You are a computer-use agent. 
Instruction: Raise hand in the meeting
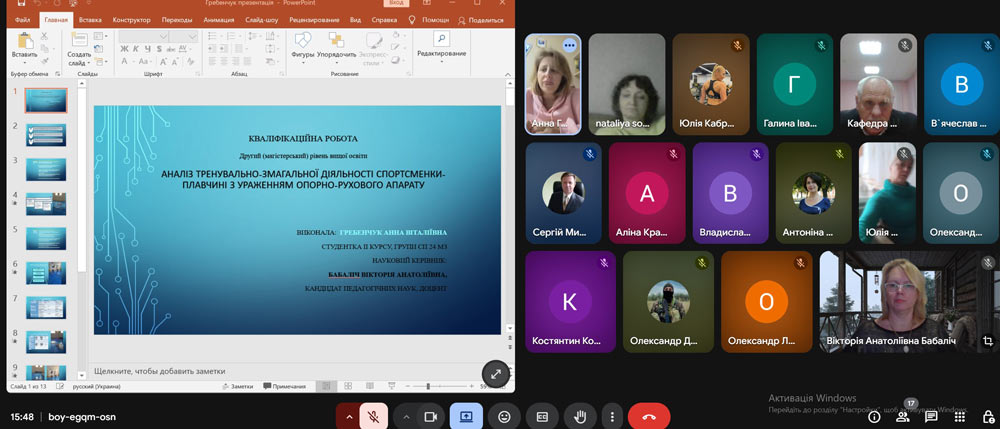[579, 416]
